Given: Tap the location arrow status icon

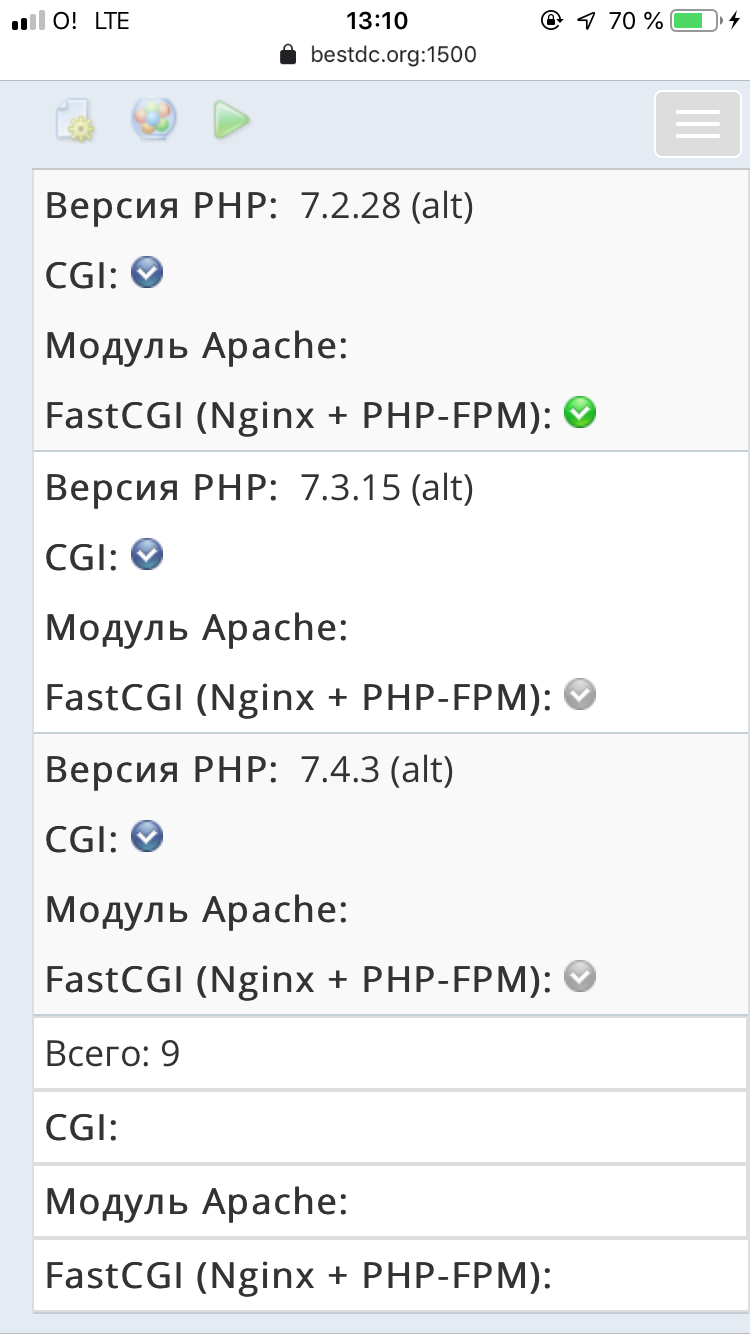Looking at the screenshot, I should [x=586, y=20].
